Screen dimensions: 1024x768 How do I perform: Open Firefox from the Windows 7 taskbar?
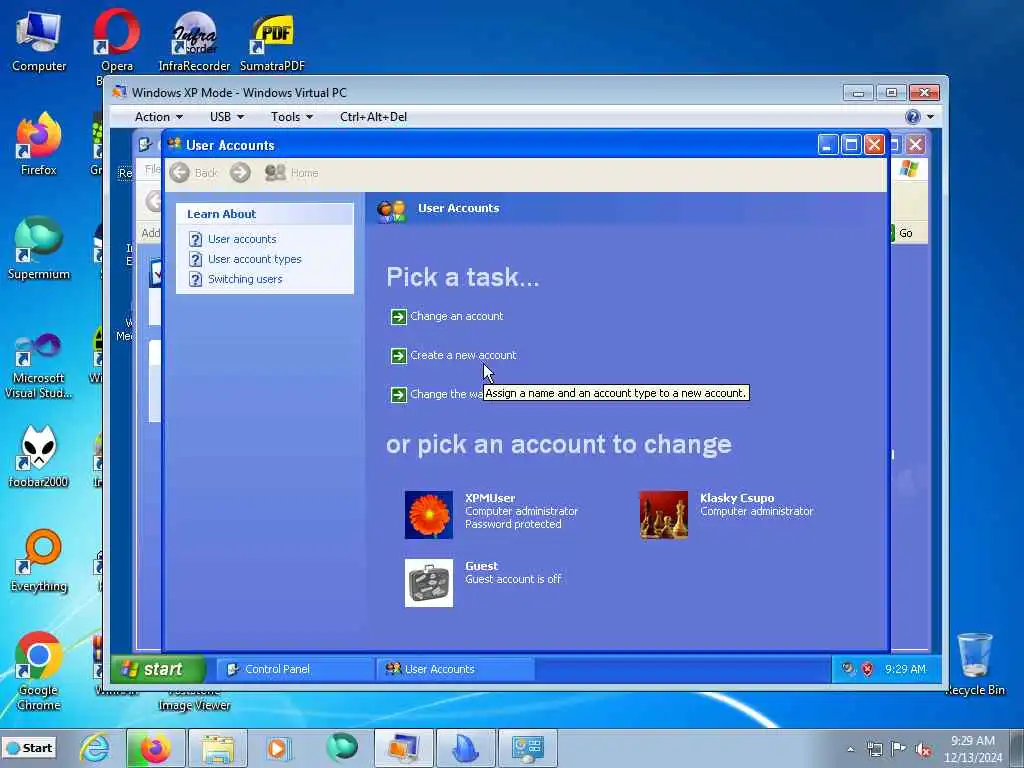[155, 748]
